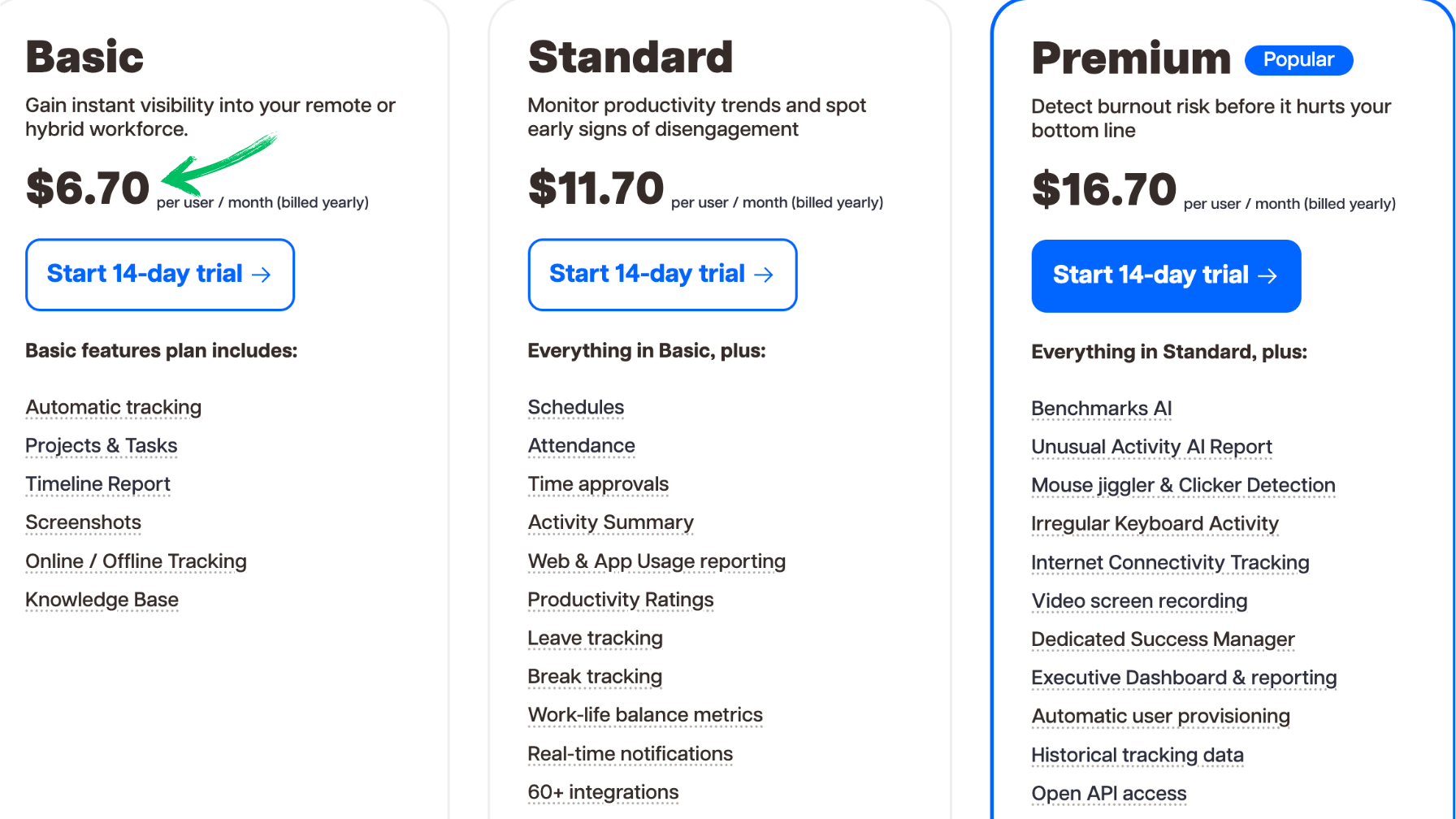Select the Screenshots feature link
This screenshot has height=819, width=1456.
point(84,522)
